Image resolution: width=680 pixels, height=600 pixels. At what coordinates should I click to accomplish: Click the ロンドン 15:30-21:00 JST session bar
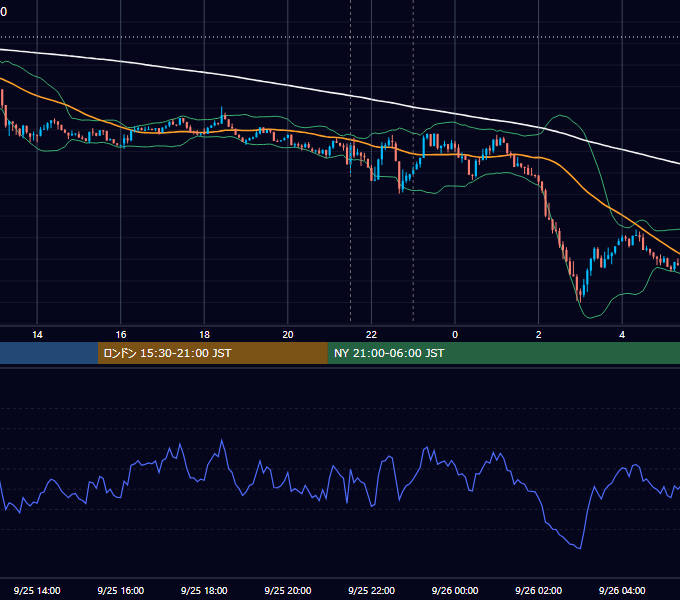coord(212,353)
